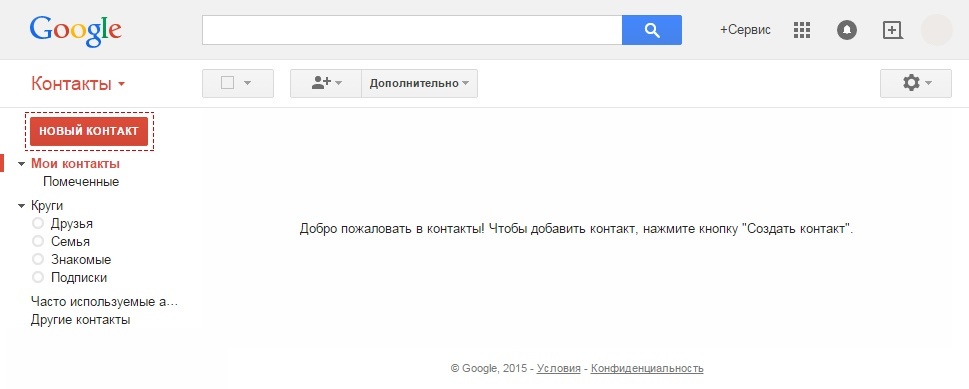This screenshot has width=969, height=389.
Task: Open the settings gear menu
Action: (x=916, y=83)
